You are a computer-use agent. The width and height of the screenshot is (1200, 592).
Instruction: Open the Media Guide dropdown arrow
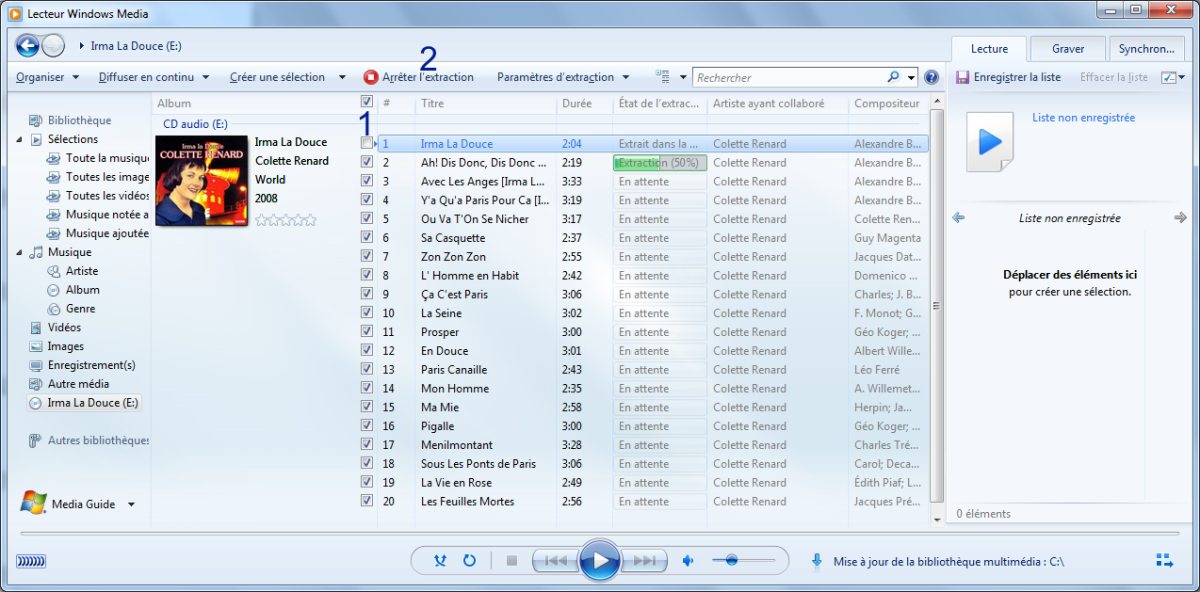click(131, 504)
